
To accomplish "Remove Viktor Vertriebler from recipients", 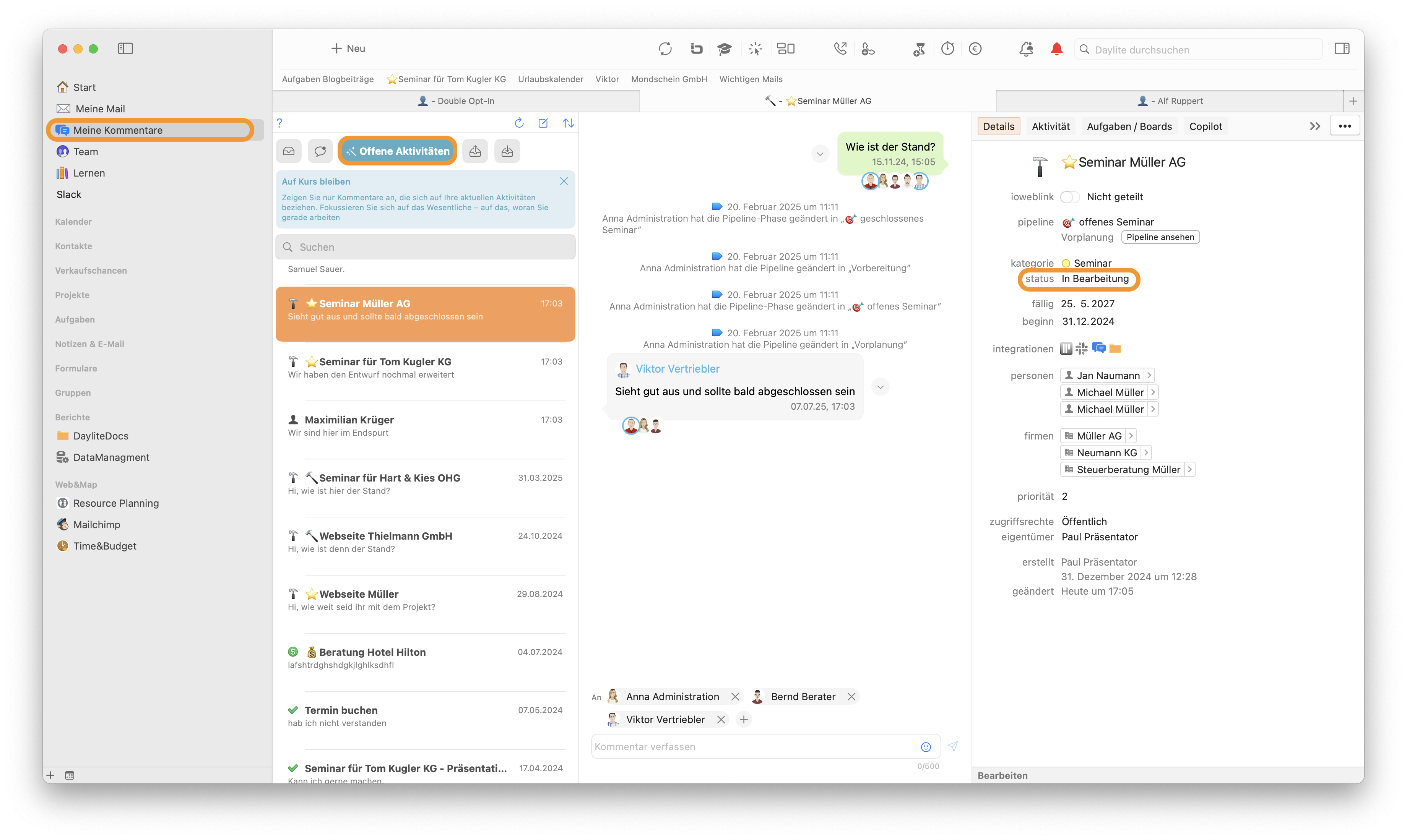I will [x=721, y=720].
